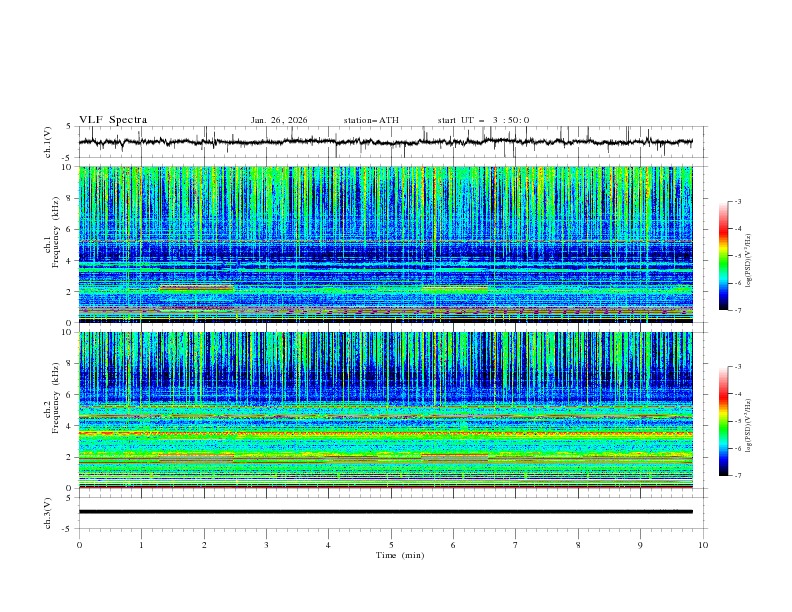Click the ch.3 flat voltage trace
792x612 pixels.
point(385,512)
